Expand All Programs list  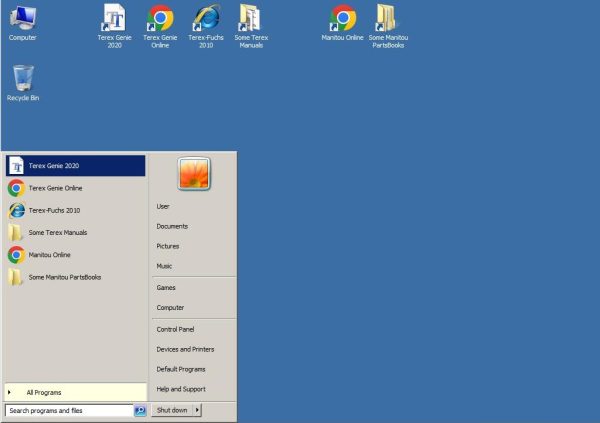pyautogui.click(x=75, y=392)
